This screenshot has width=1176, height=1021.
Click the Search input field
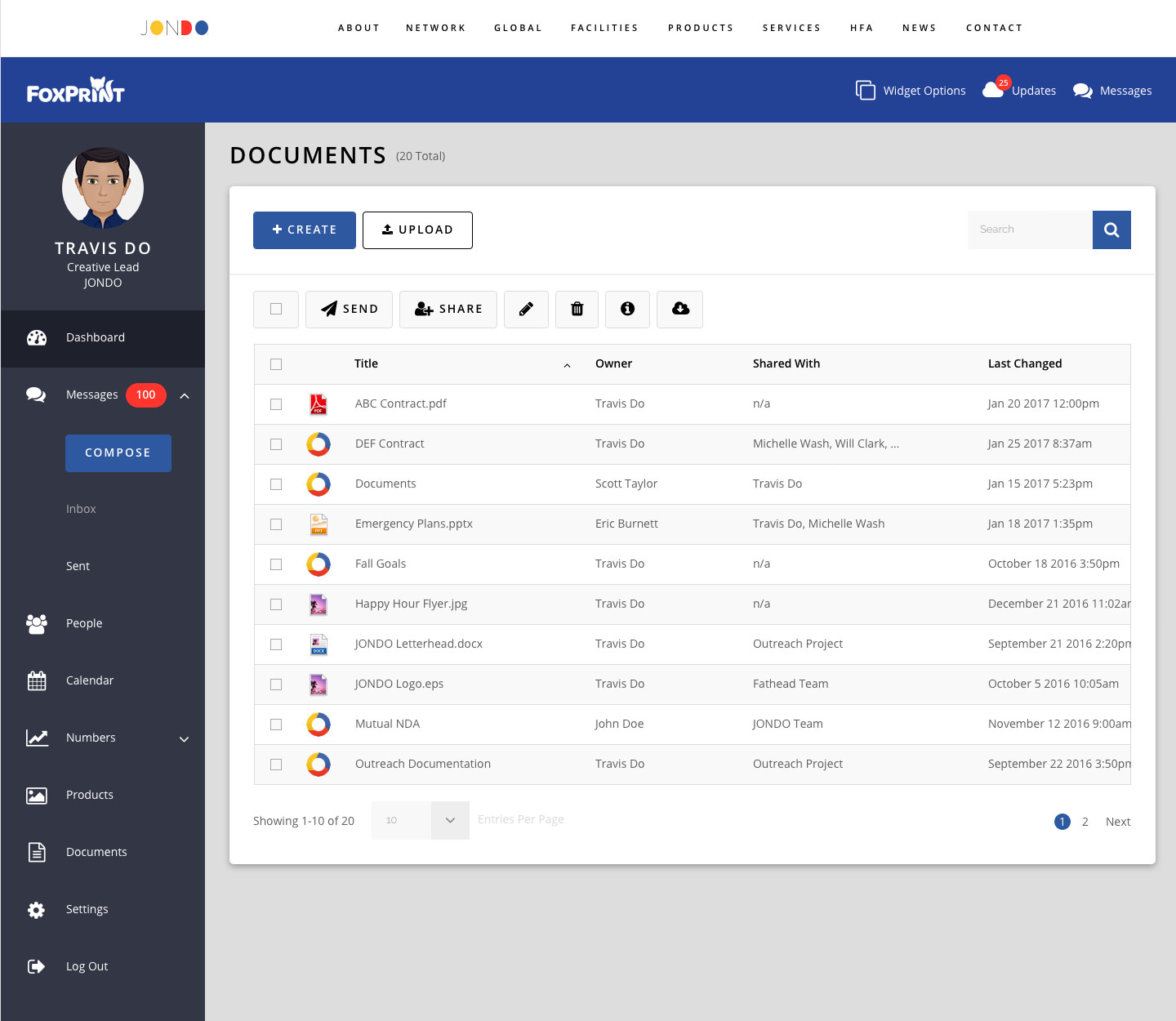click(1030, 230)
